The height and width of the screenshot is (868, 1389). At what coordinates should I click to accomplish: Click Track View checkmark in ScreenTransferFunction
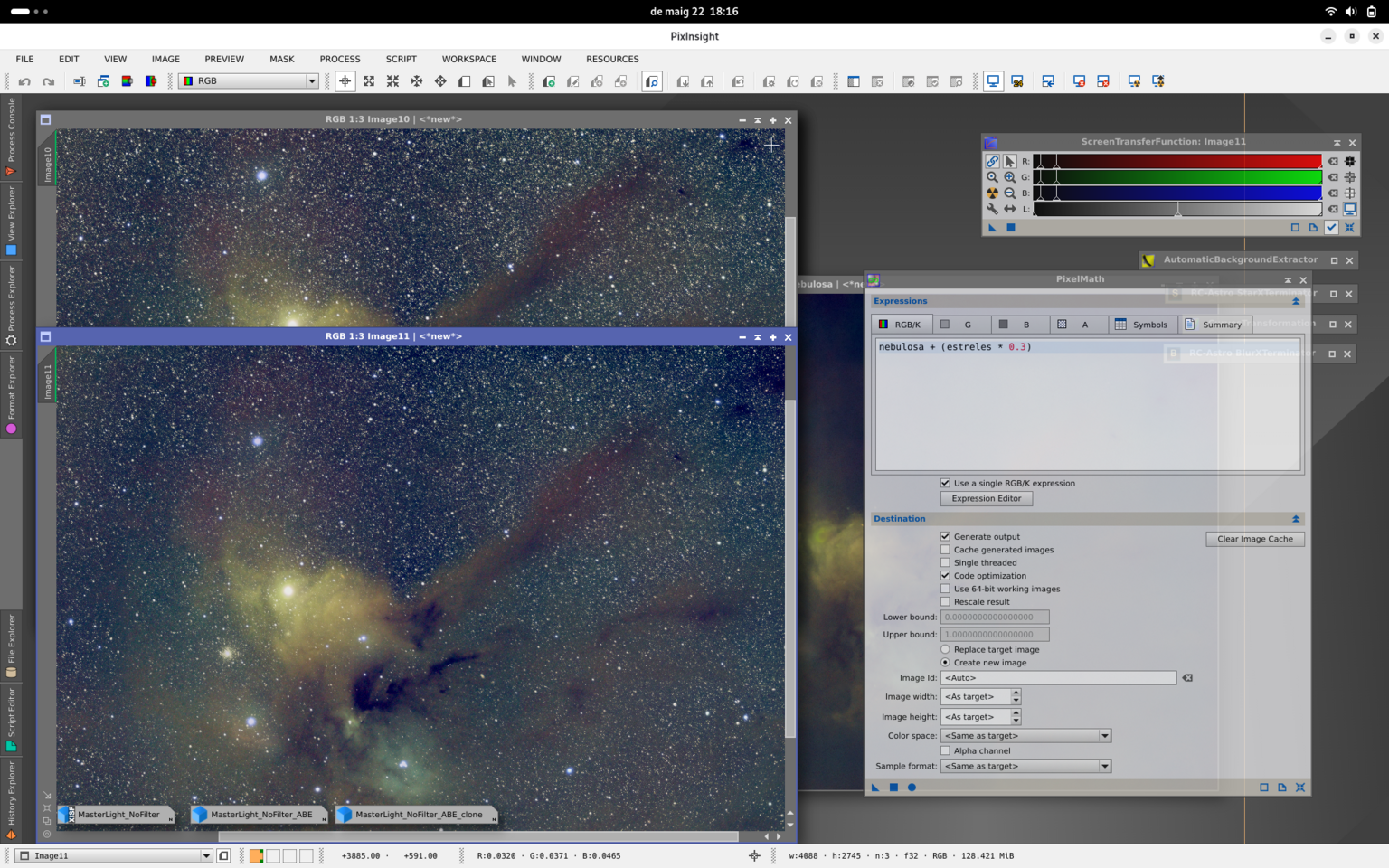[x=1331, y=228]
